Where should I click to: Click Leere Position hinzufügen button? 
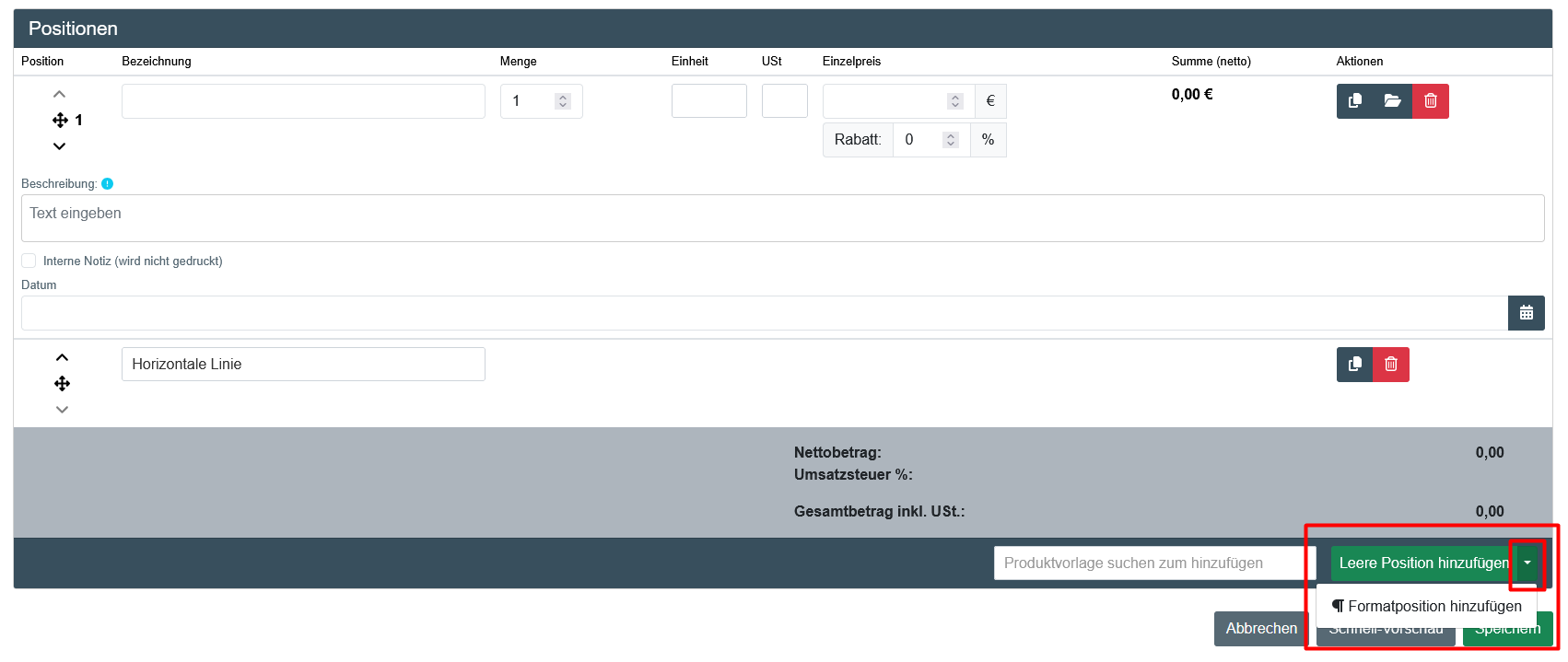[x=1422, y=563]
